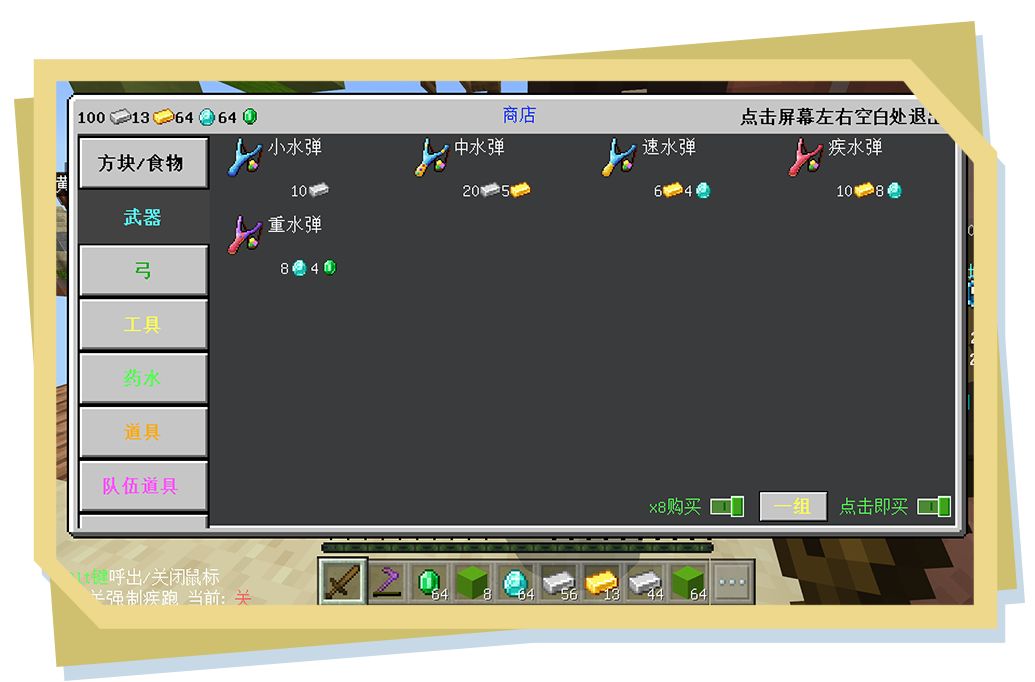Click the 点击屏幕左右空白处退出 hint text
This screenshot has height=682, width=1035.
point(839,117)
